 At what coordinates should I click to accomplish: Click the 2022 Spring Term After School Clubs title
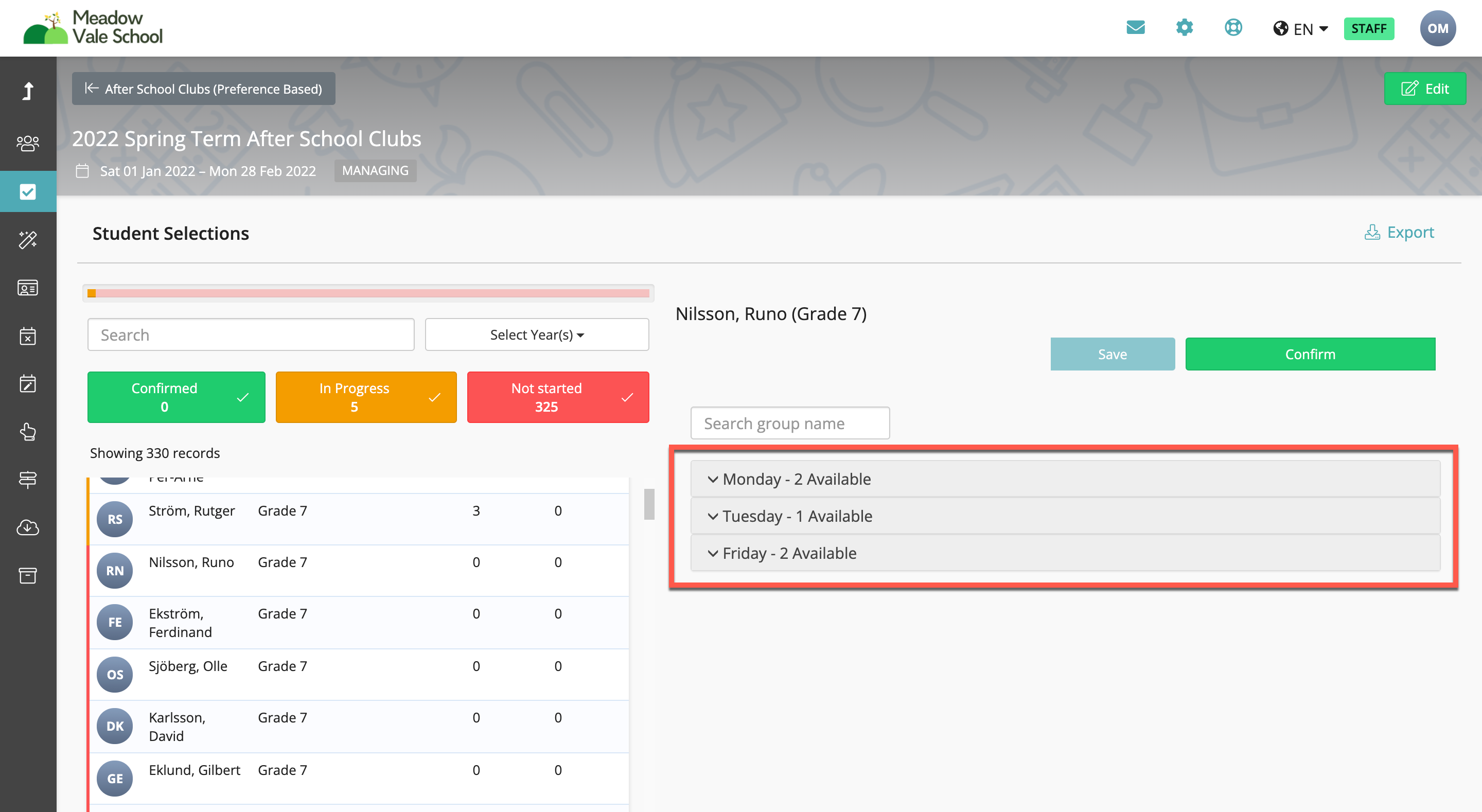click(246, 139)
